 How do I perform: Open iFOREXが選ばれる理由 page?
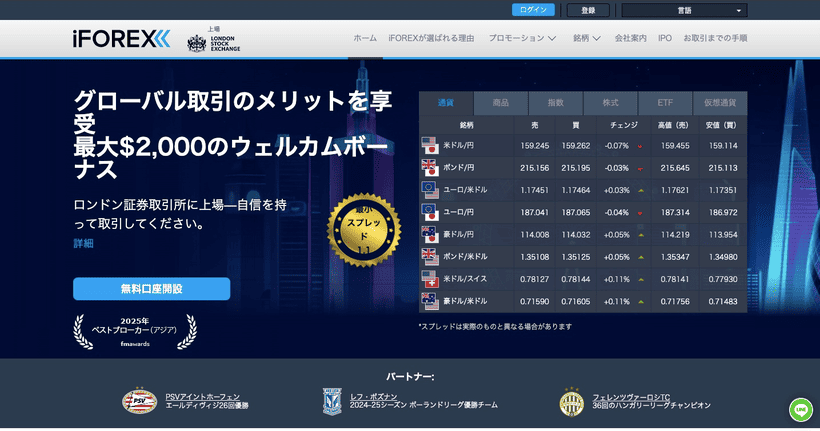431,38
